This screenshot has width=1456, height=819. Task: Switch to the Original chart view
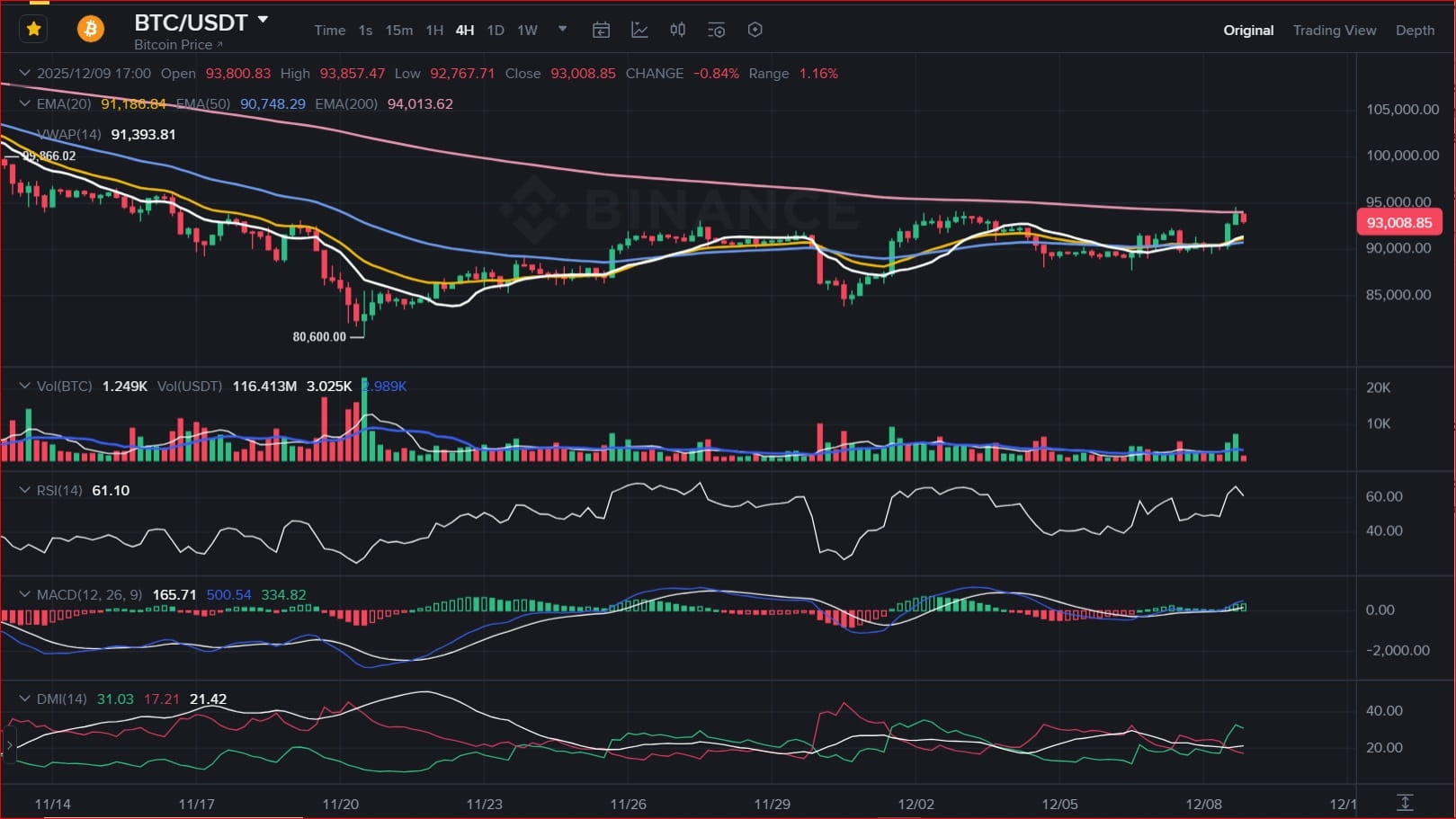1248,31
